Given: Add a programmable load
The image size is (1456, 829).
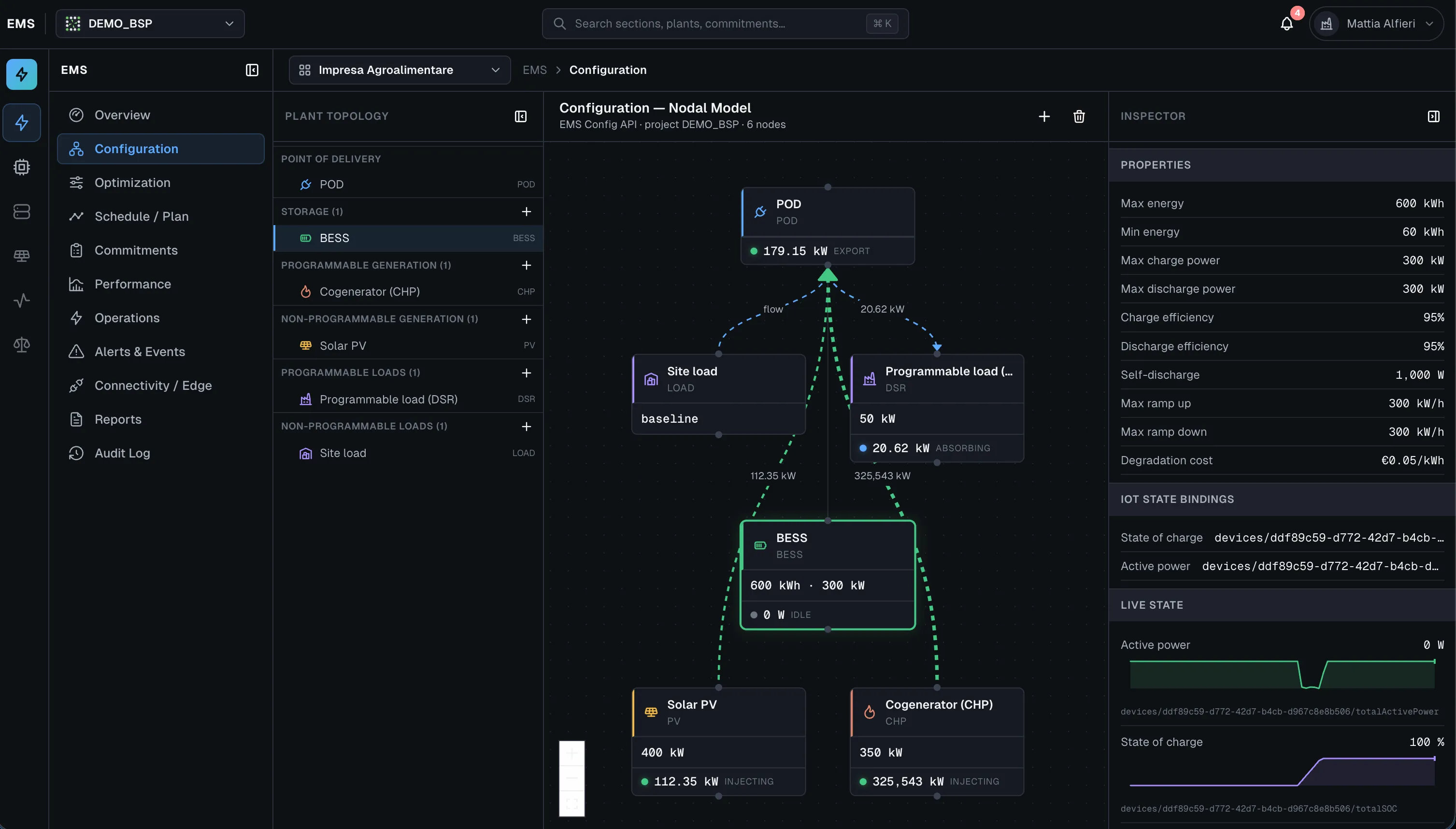Looking at the screenshot, I should [526, 373].
